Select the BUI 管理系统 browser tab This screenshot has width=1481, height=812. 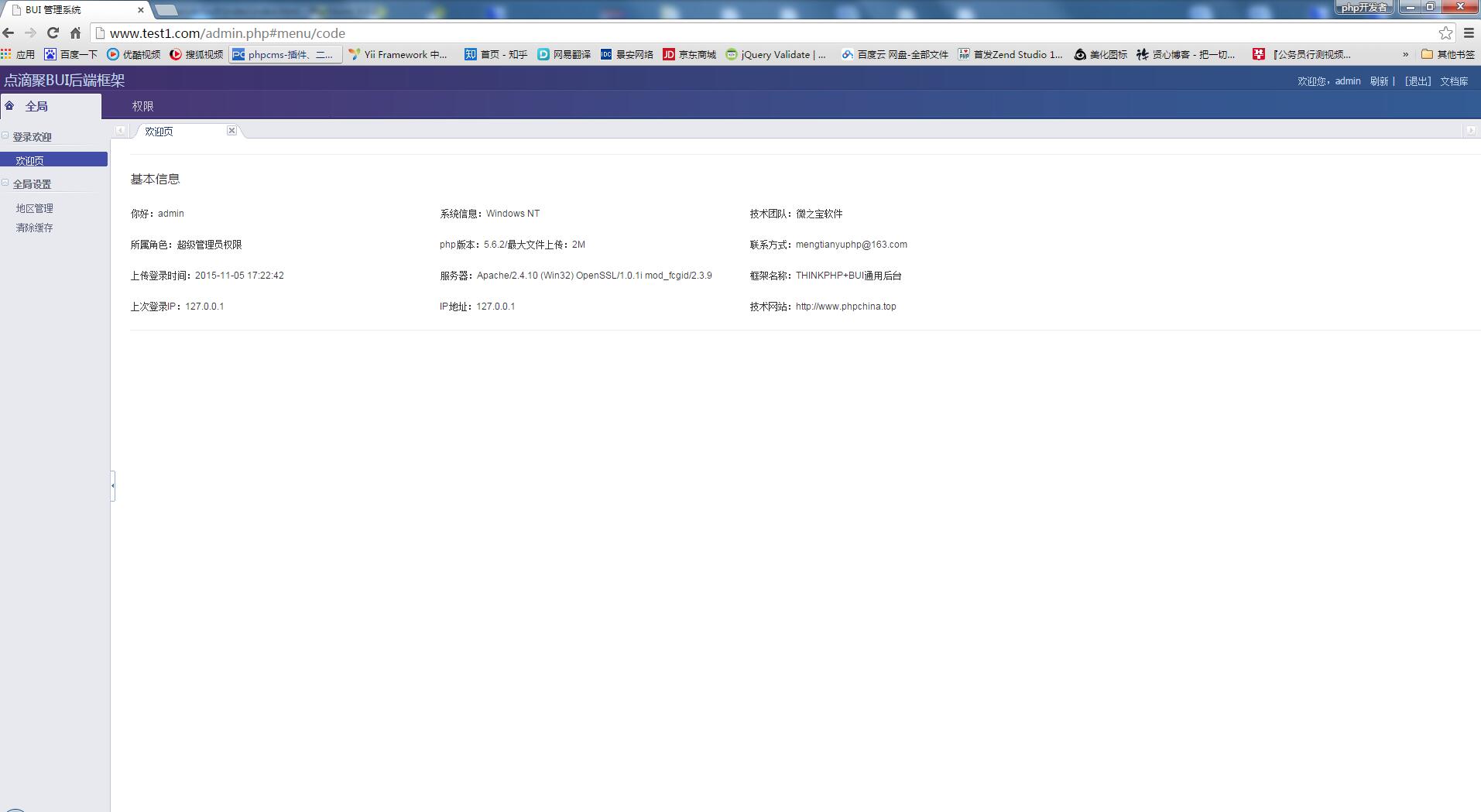(x=76, y=10)
